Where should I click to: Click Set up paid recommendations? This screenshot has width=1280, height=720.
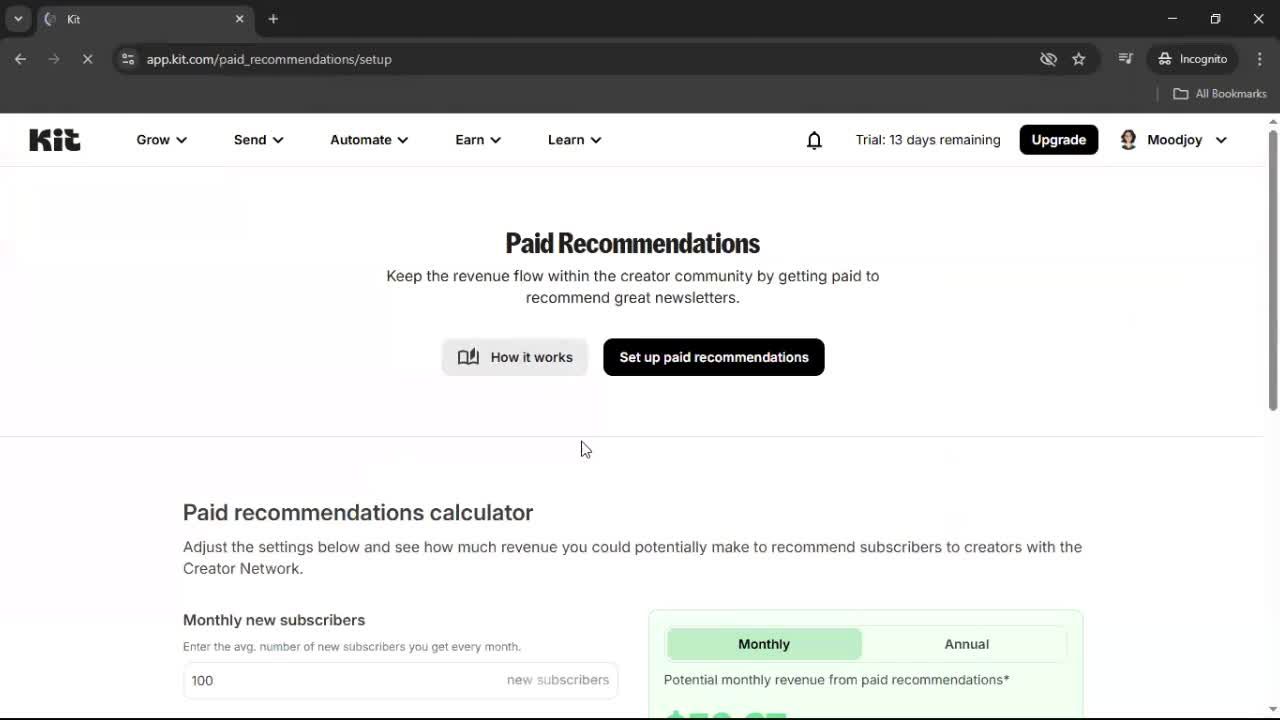point(713,357)
